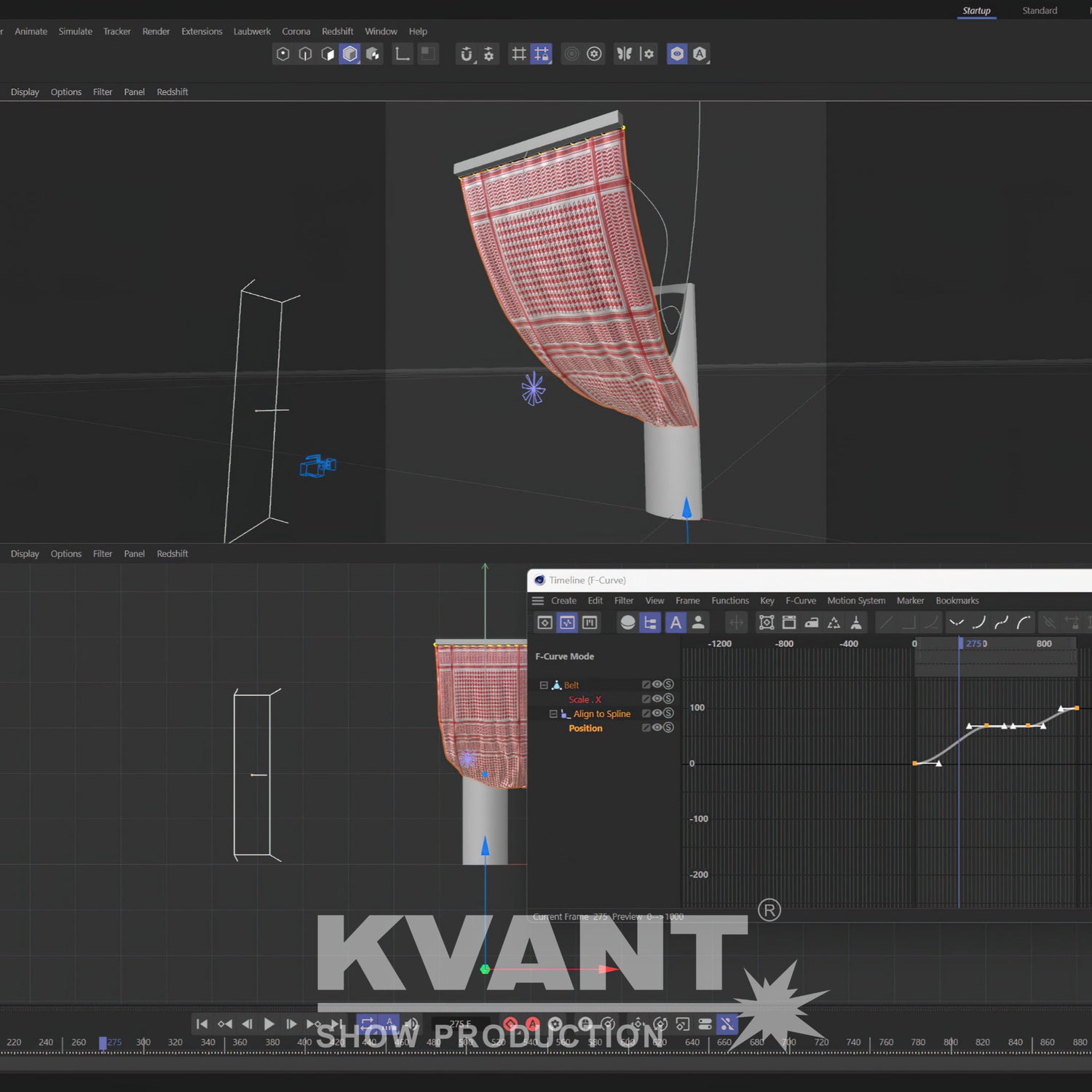Collapse the Belt tree node
1092x1092 pixels.
[543, 685]
